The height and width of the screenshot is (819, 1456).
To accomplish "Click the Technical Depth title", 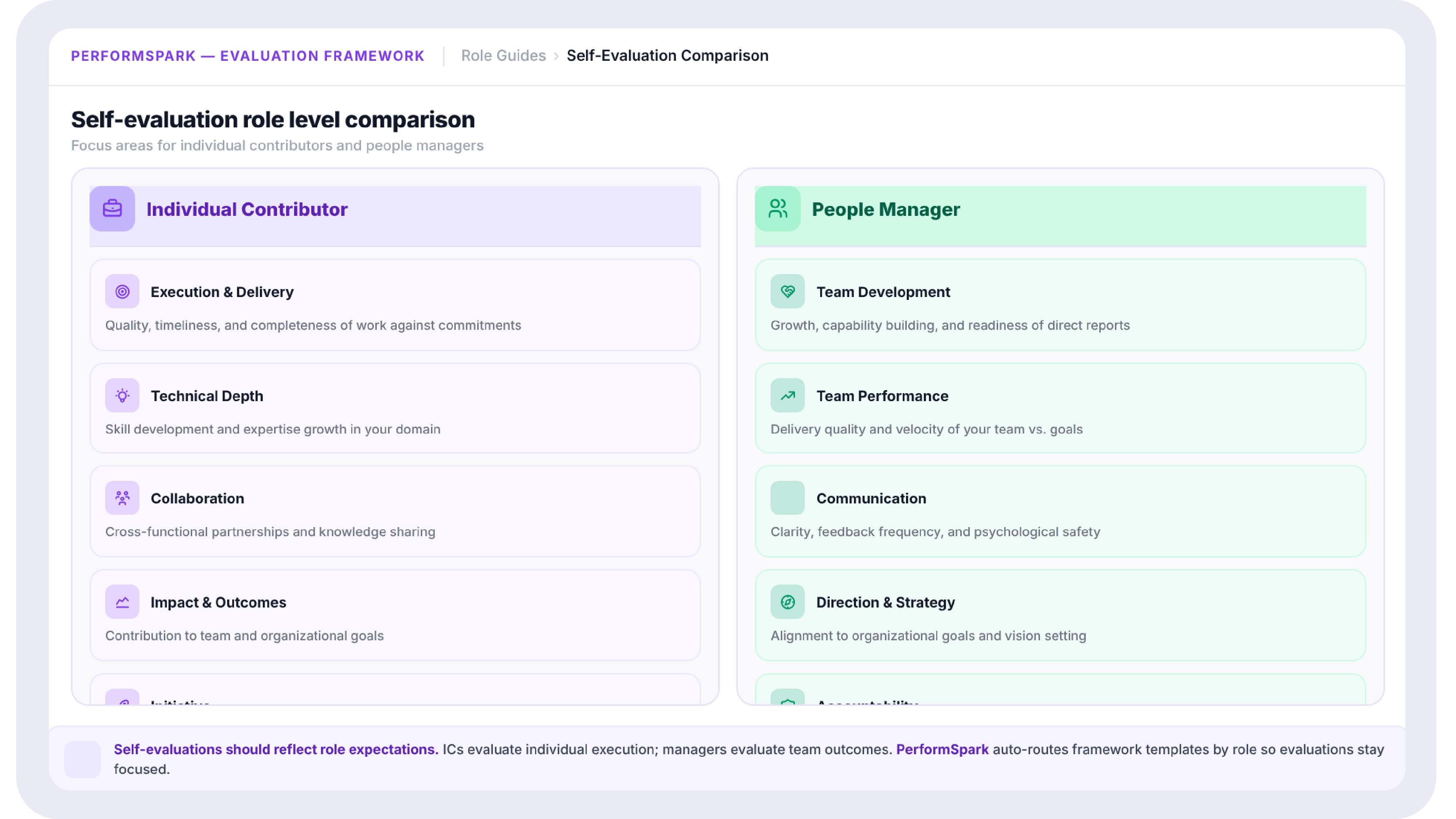I will click(207, 396).
